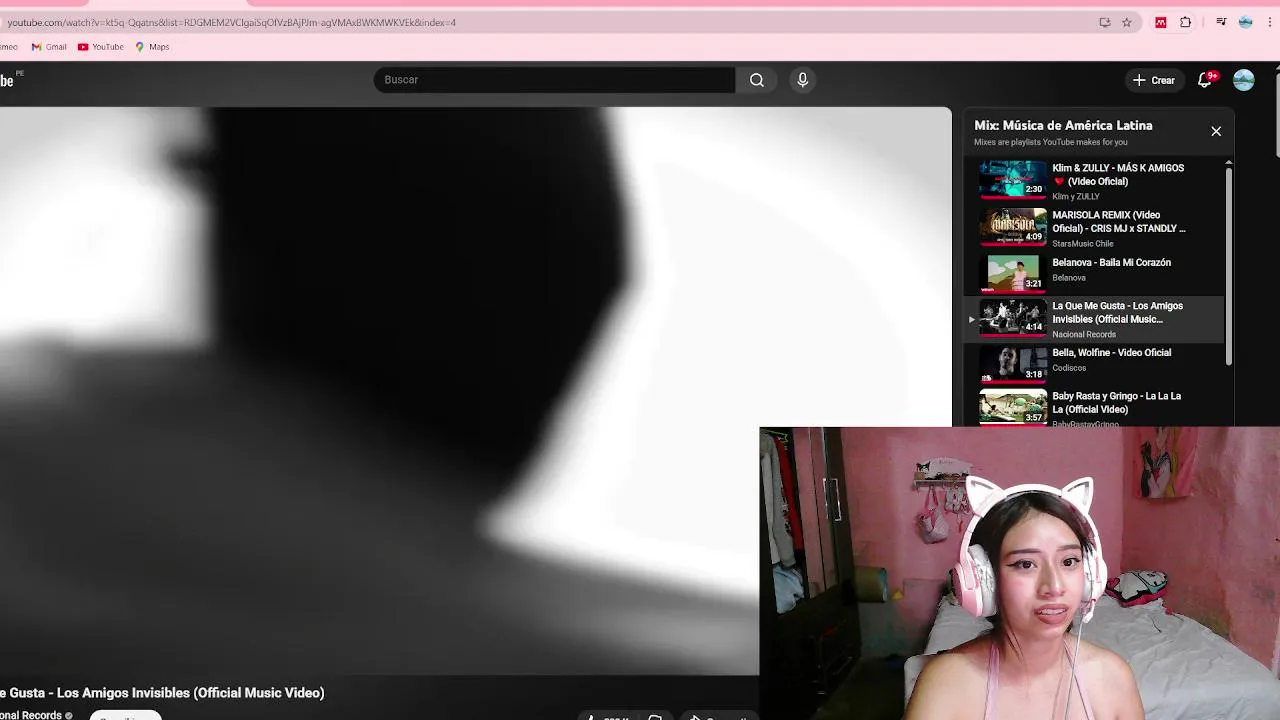
Task: Click the Crear button
Action: (1154, 80)
